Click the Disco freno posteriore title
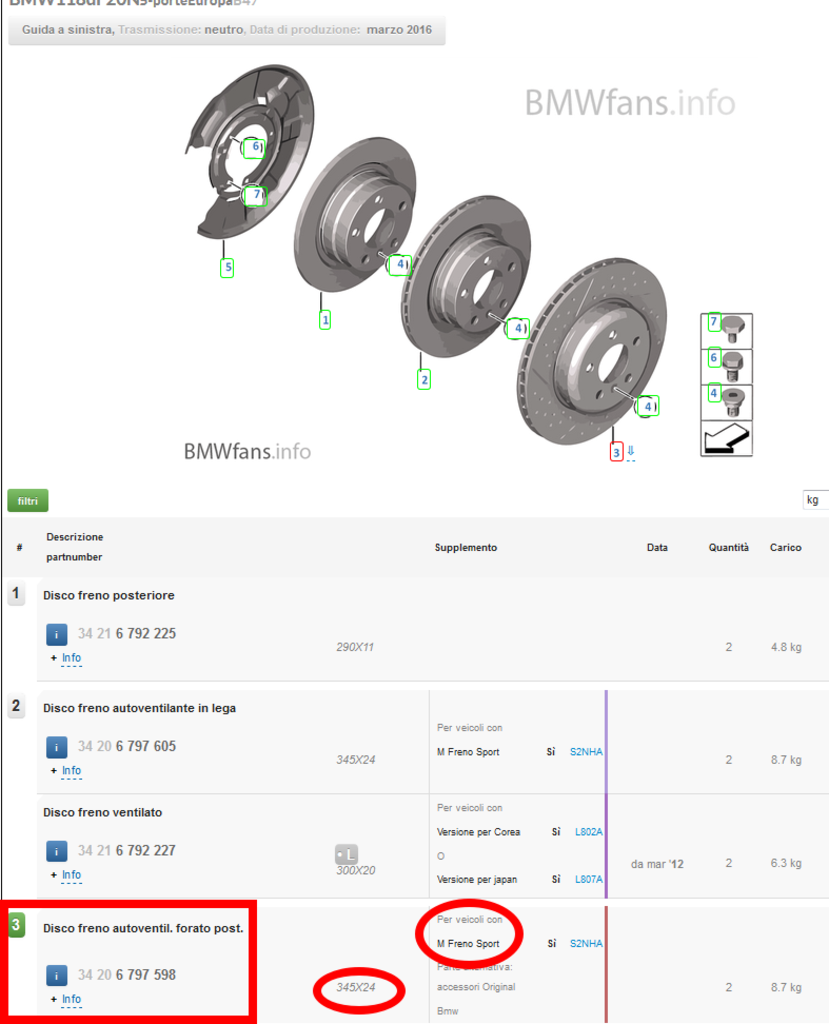This screenshot has height=1024, width=829. coord(108,596)
